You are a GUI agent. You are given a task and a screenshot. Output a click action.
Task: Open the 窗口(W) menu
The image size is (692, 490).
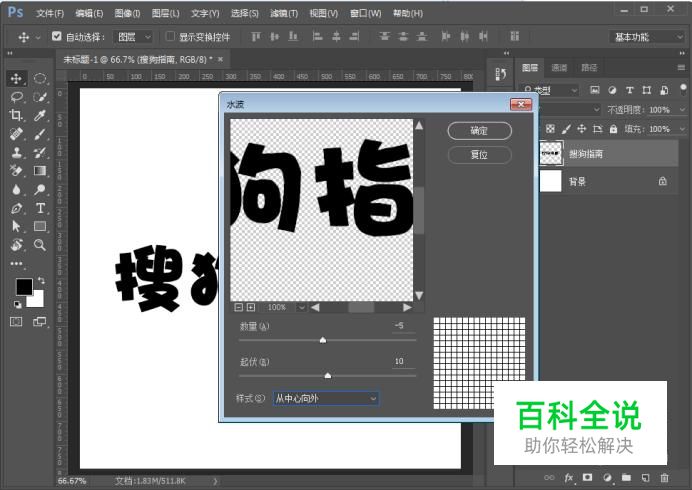click(365, 14)
